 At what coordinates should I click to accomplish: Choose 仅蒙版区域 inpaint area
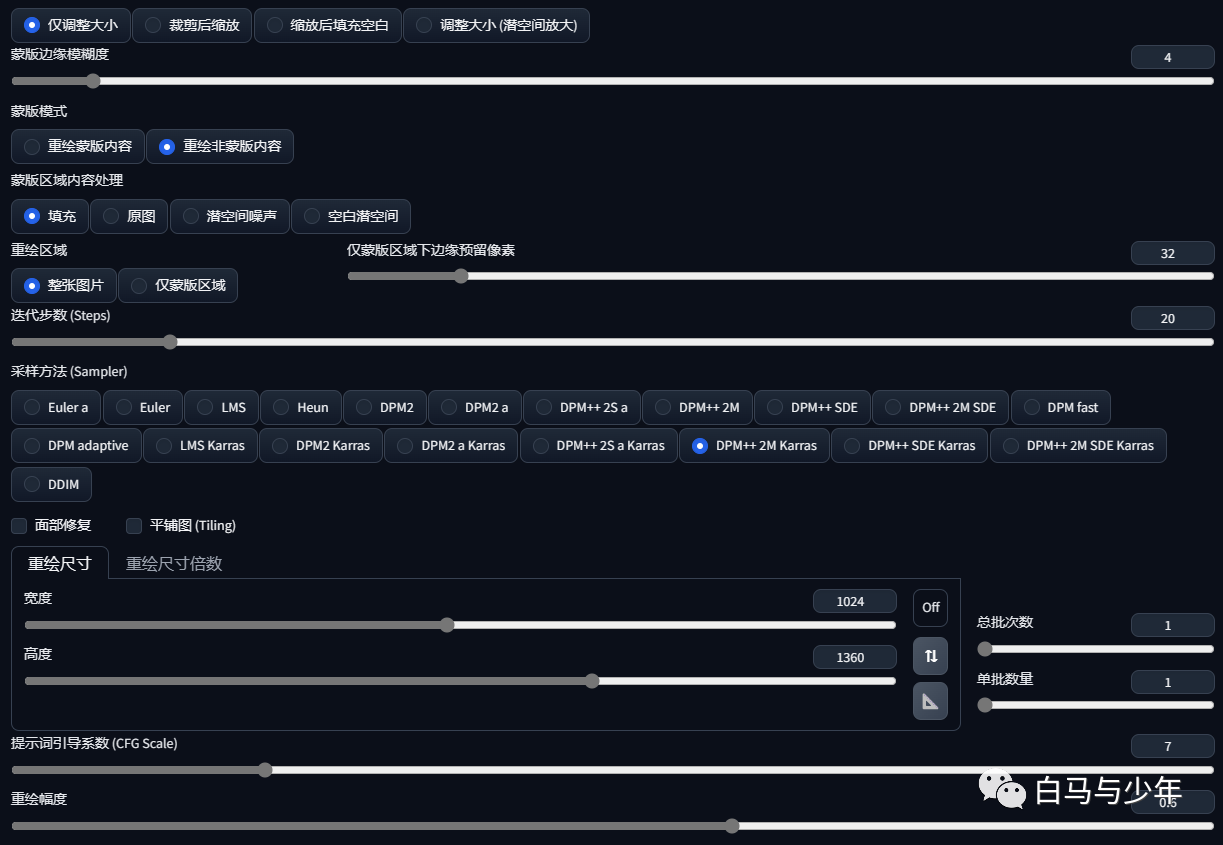pyautogui.click(x=178, y=285)
